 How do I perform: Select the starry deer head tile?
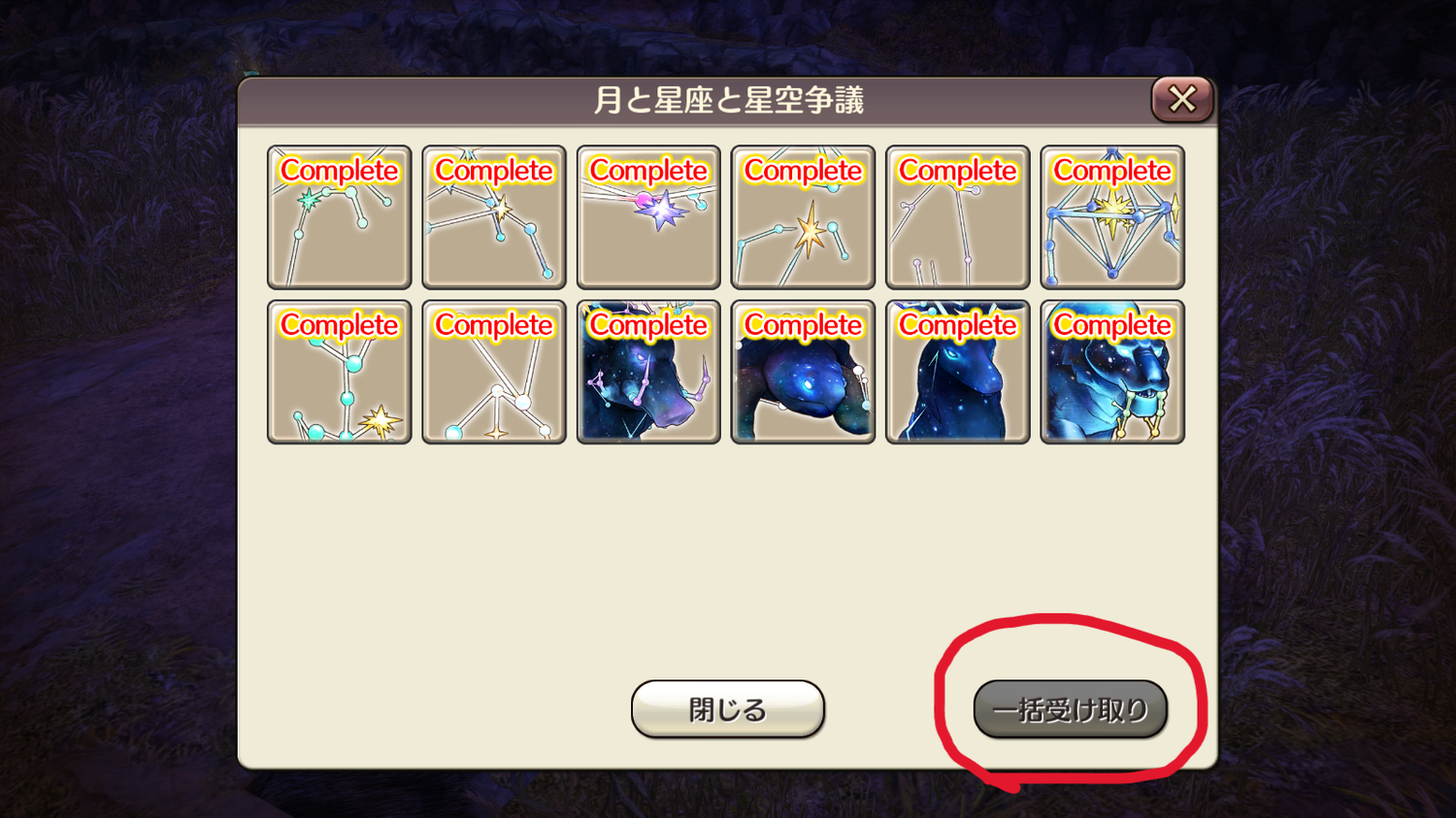[x=958, y=372]
